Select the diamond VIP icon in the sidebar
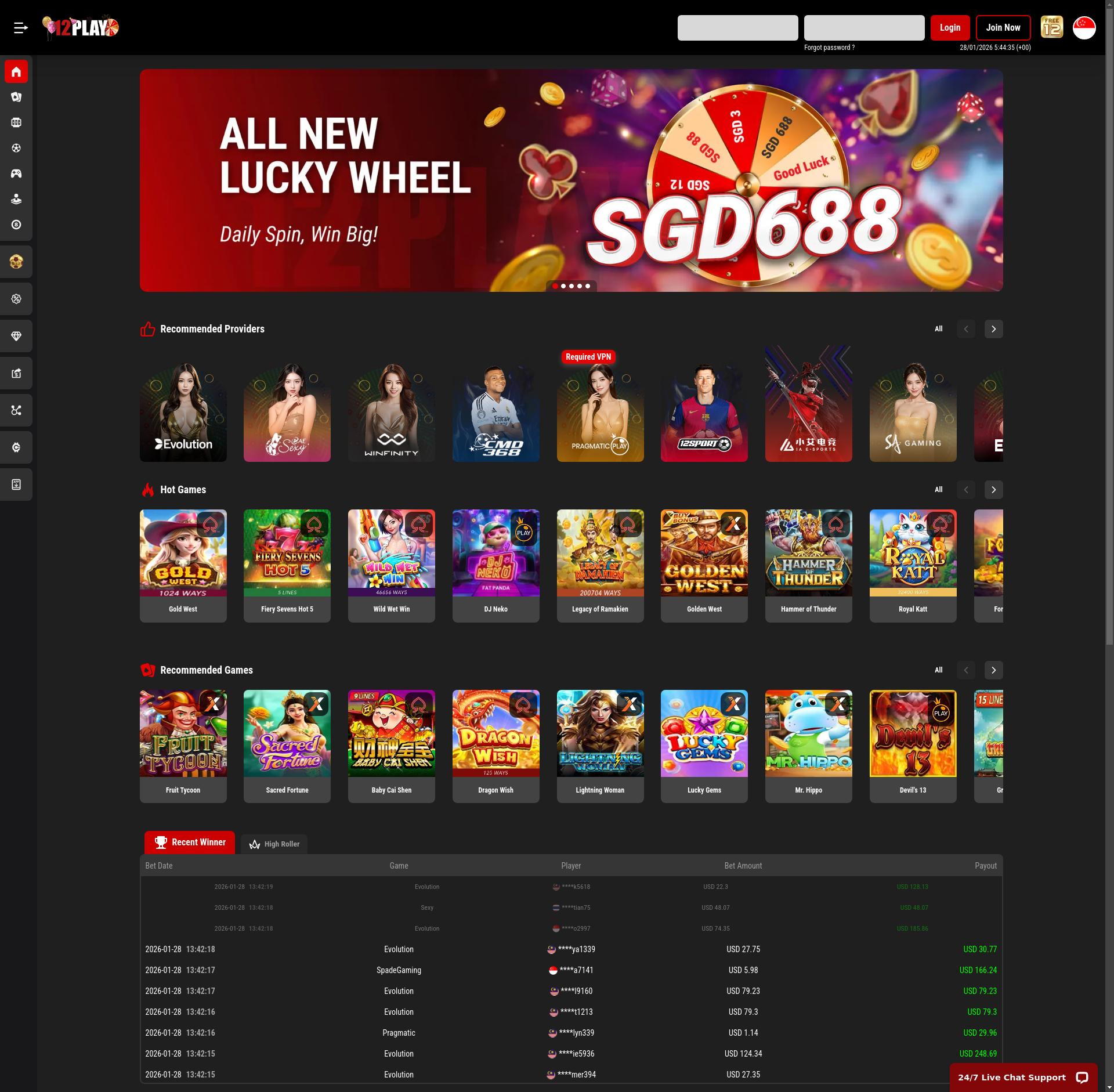Image resolution: width=1114 pixels, height=1092 pixels. tap(16, 336)
